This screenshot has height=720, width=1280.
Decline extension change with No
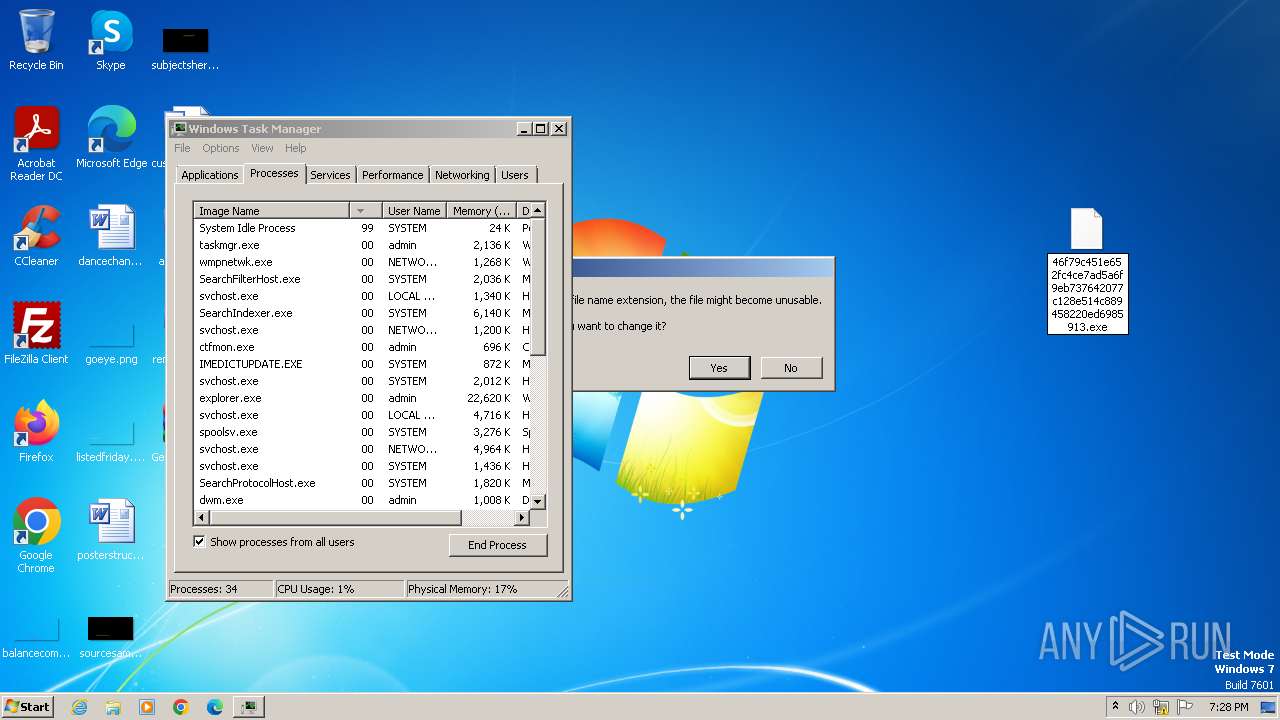tap(791, 368)
